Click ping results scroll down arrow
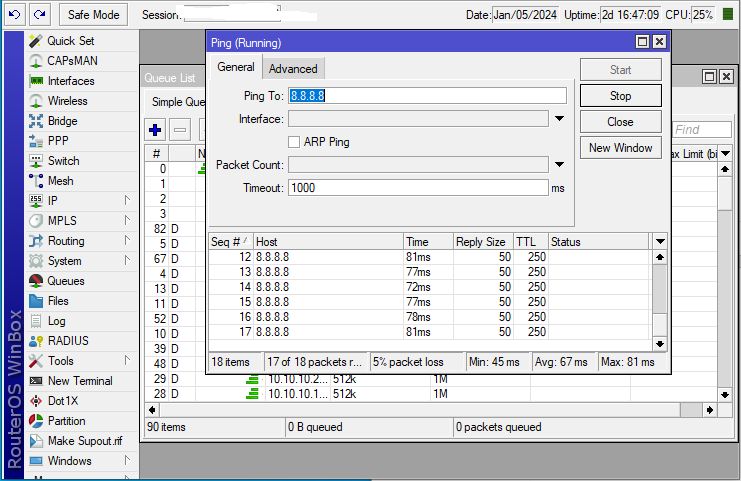Screen dimensions: 741x481 pyautogui.click(x=660, y=344)
